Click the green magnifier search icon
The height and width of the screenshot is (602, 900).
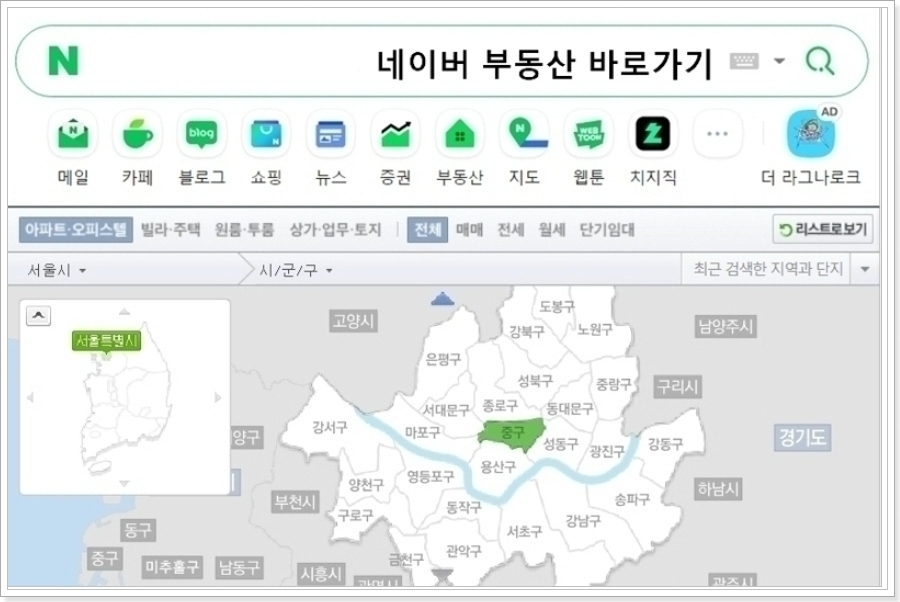tap(820, 60)
